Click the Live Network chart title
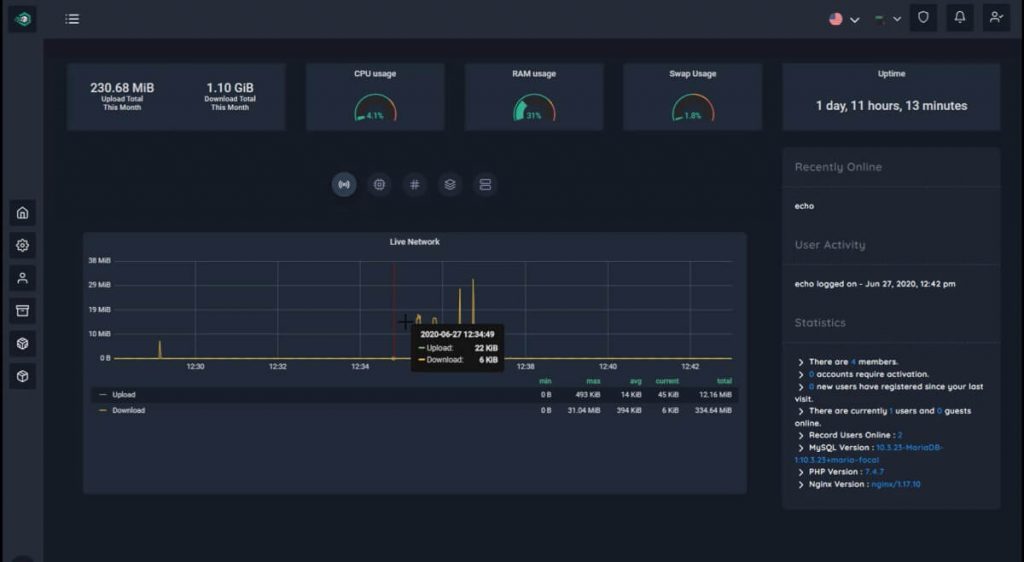 [415, 242]
